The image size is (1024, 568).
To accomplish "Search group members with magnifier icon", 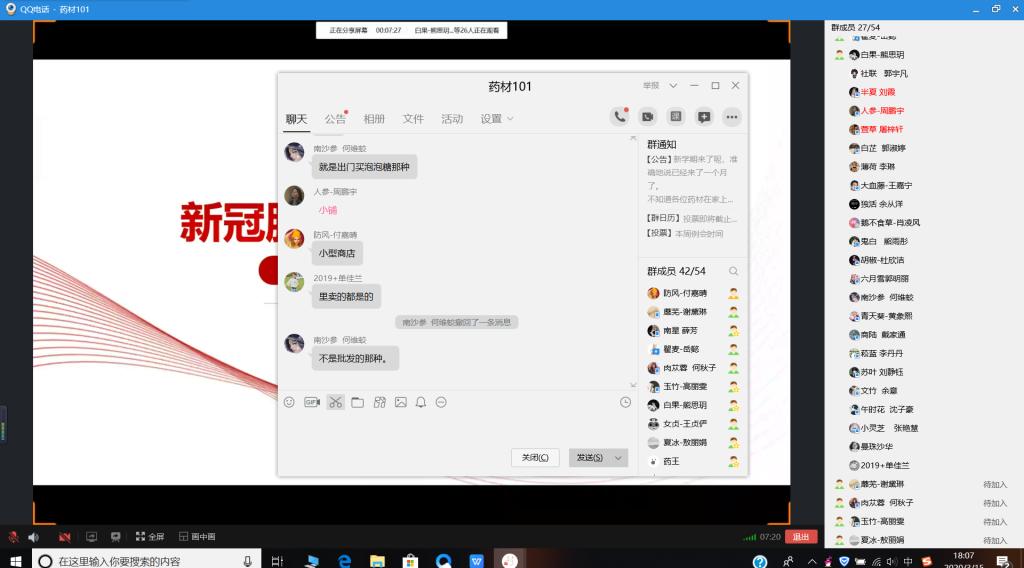I will 733,271.
